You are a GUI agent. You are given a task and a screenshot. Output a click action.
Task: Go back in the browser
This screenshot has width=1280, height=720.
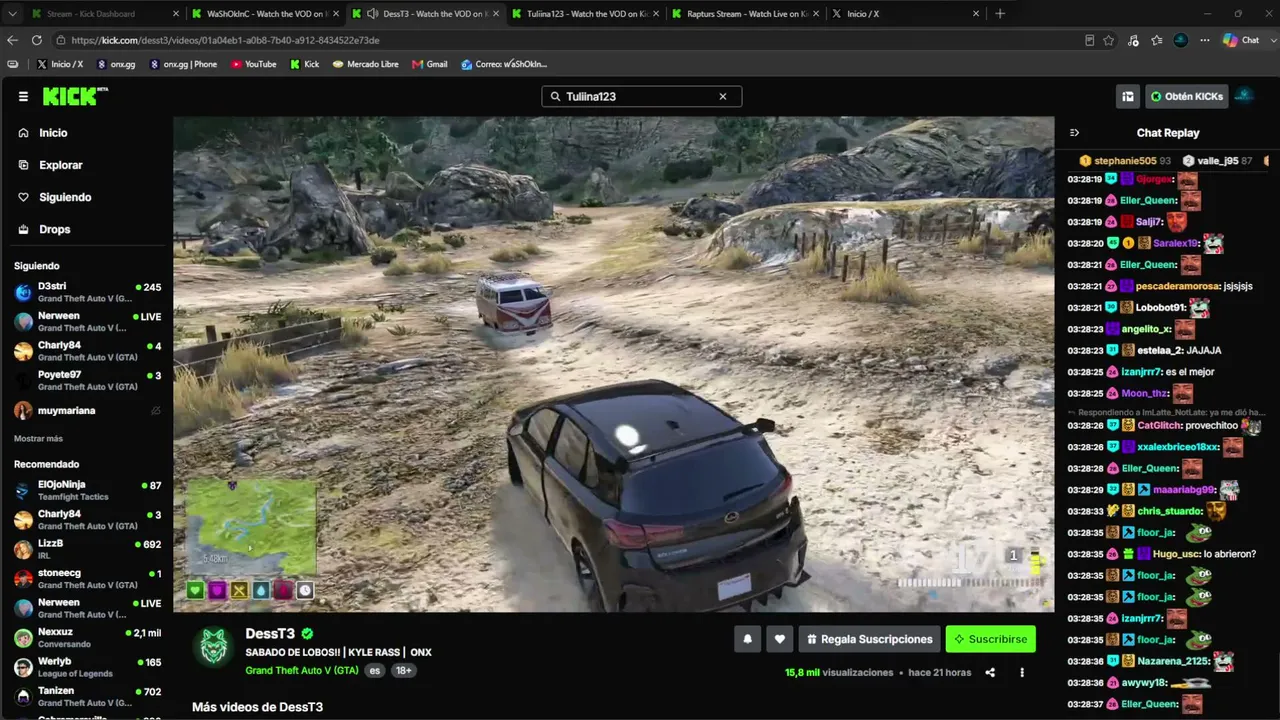[12, 40]
